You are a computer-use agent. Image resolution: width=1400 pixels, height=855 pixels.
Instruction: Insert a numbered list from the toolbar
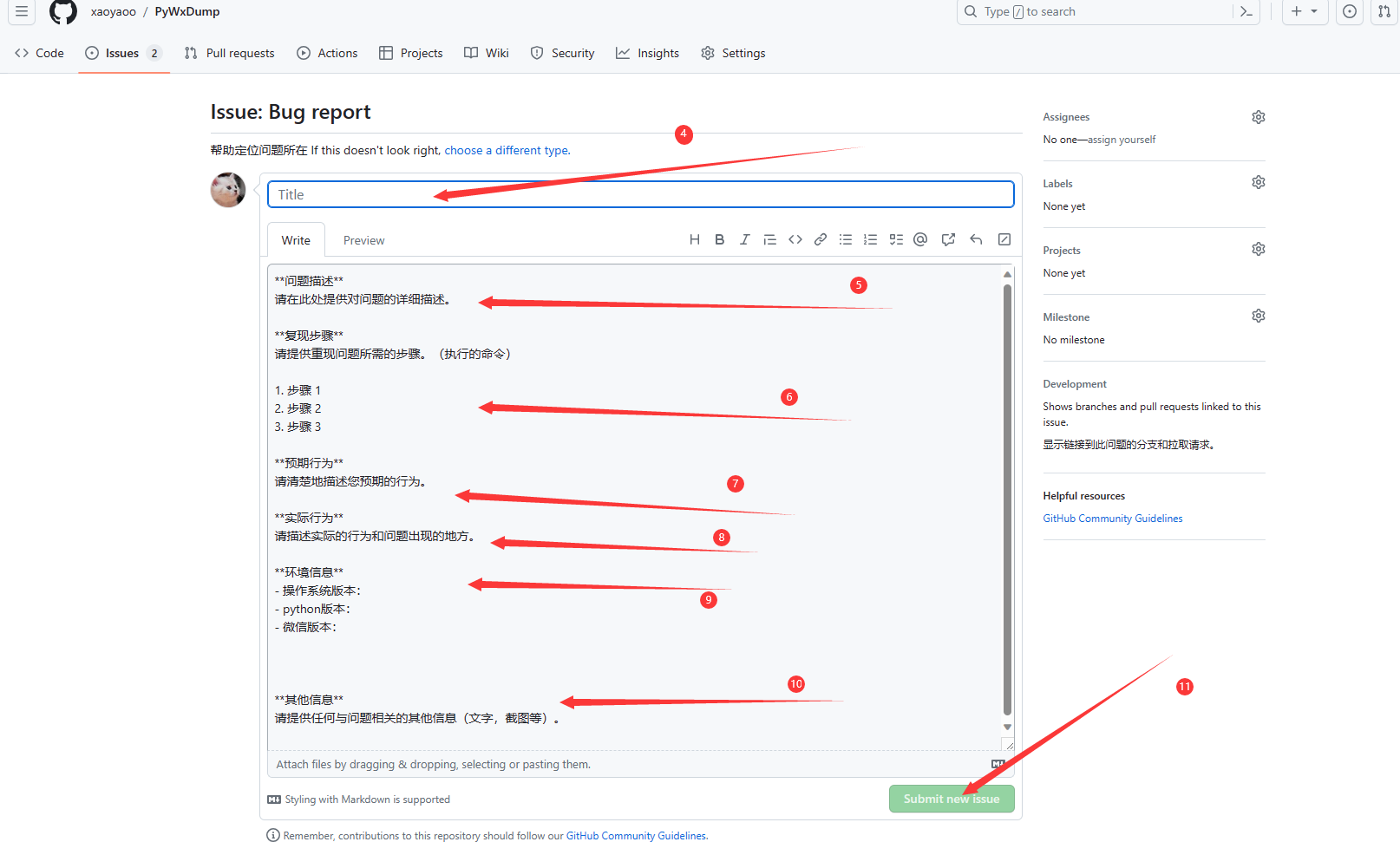[x=870, y=240]
